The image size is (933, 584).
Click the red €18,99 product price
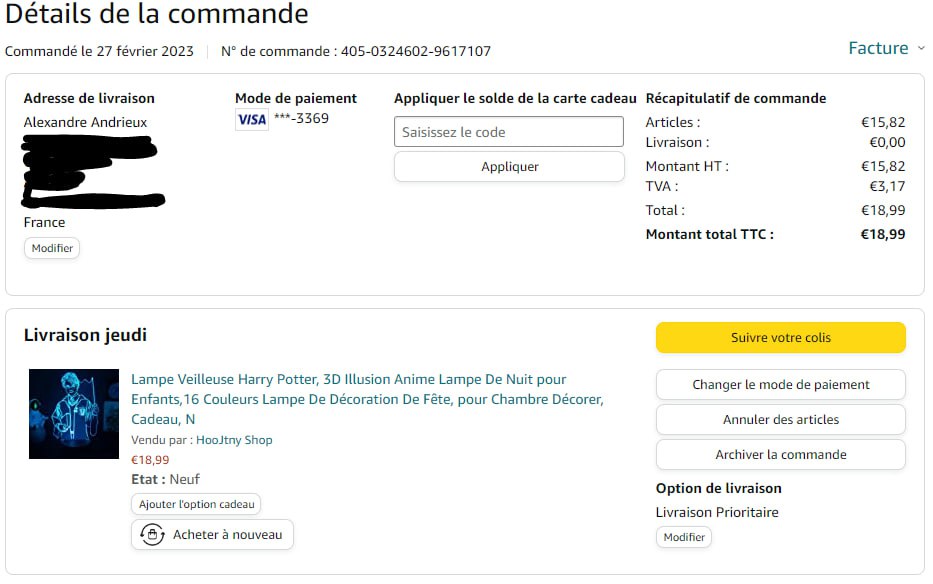coord(150,460)
